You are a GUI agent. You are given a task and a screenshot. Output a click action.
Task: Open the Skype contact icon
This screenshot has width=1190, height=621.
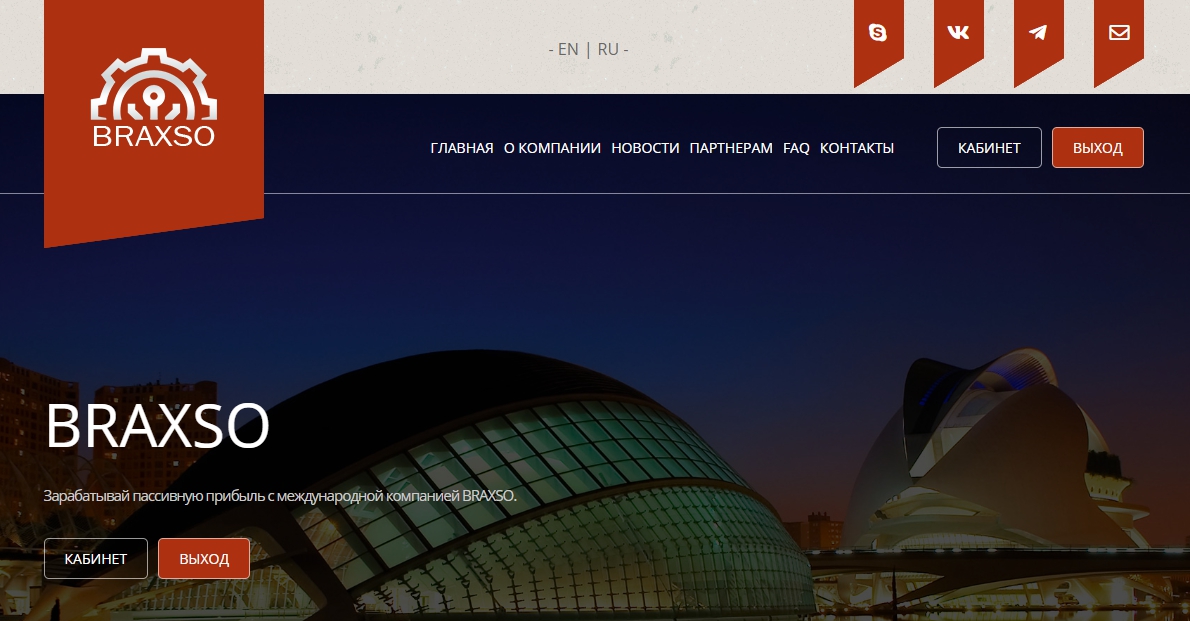(x=878, y=33)
